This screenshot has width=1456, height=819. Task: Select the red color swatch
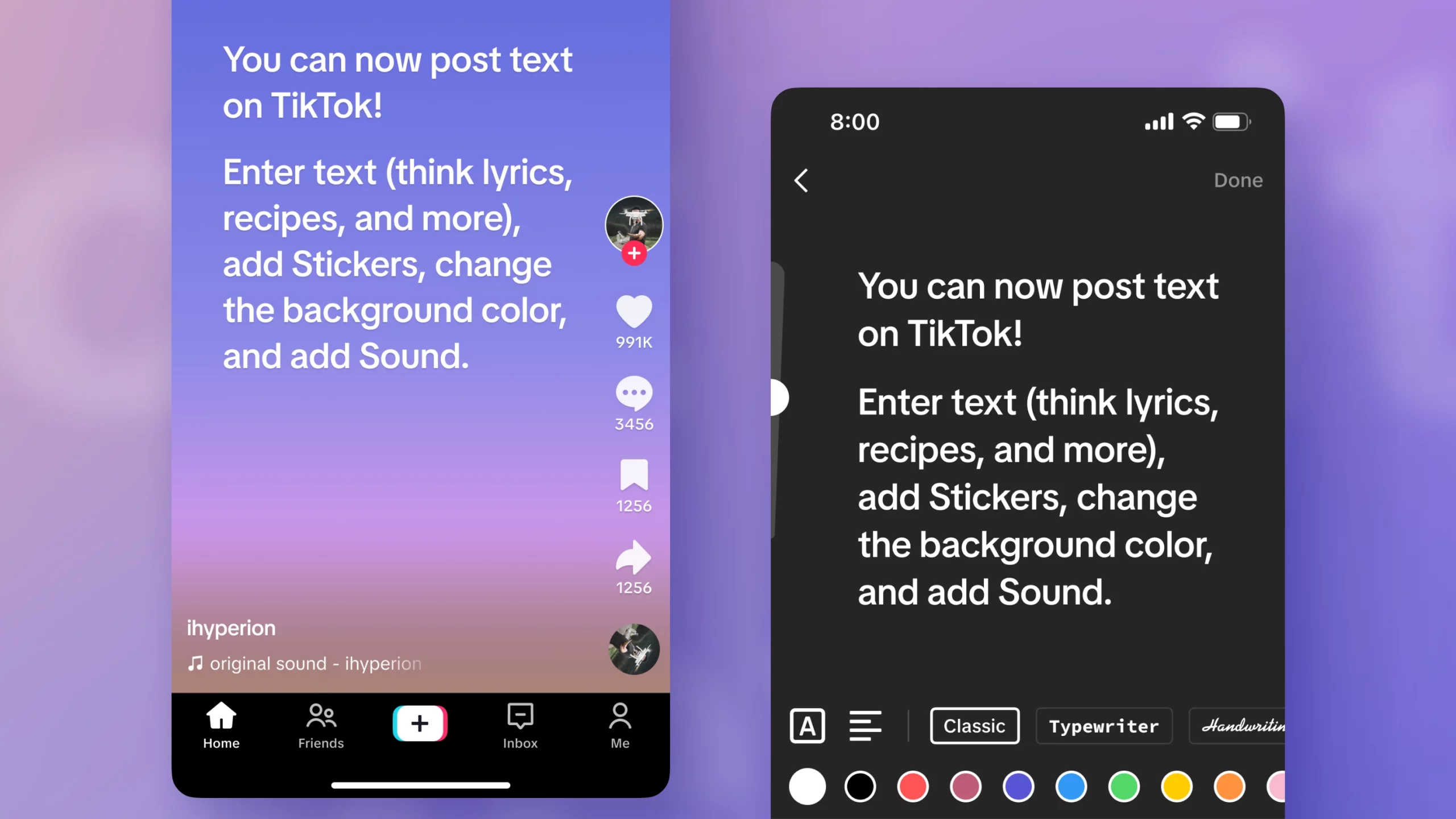[x=913, y=787]
